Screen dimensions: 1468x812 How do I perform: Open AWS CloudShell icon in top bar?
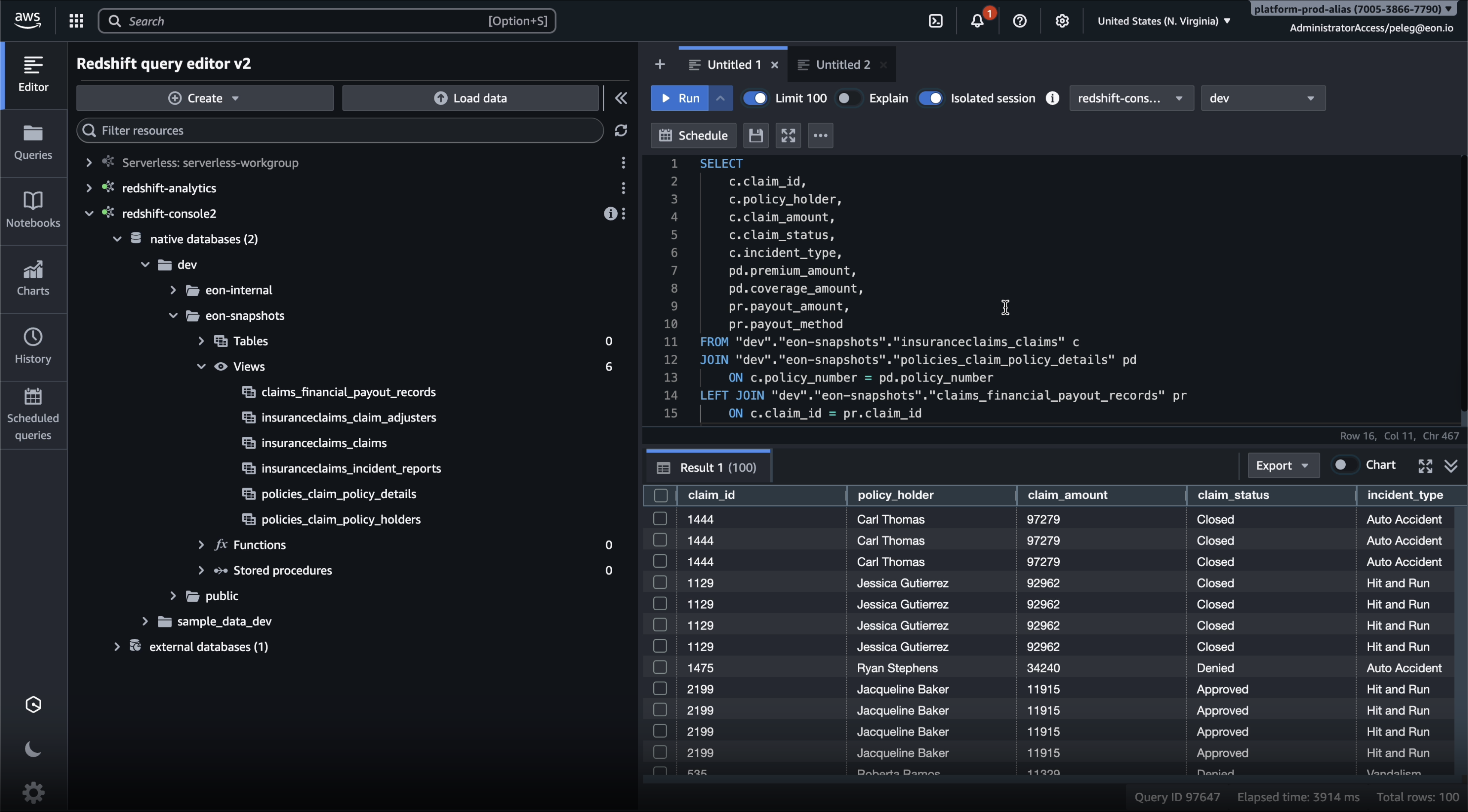935,21
